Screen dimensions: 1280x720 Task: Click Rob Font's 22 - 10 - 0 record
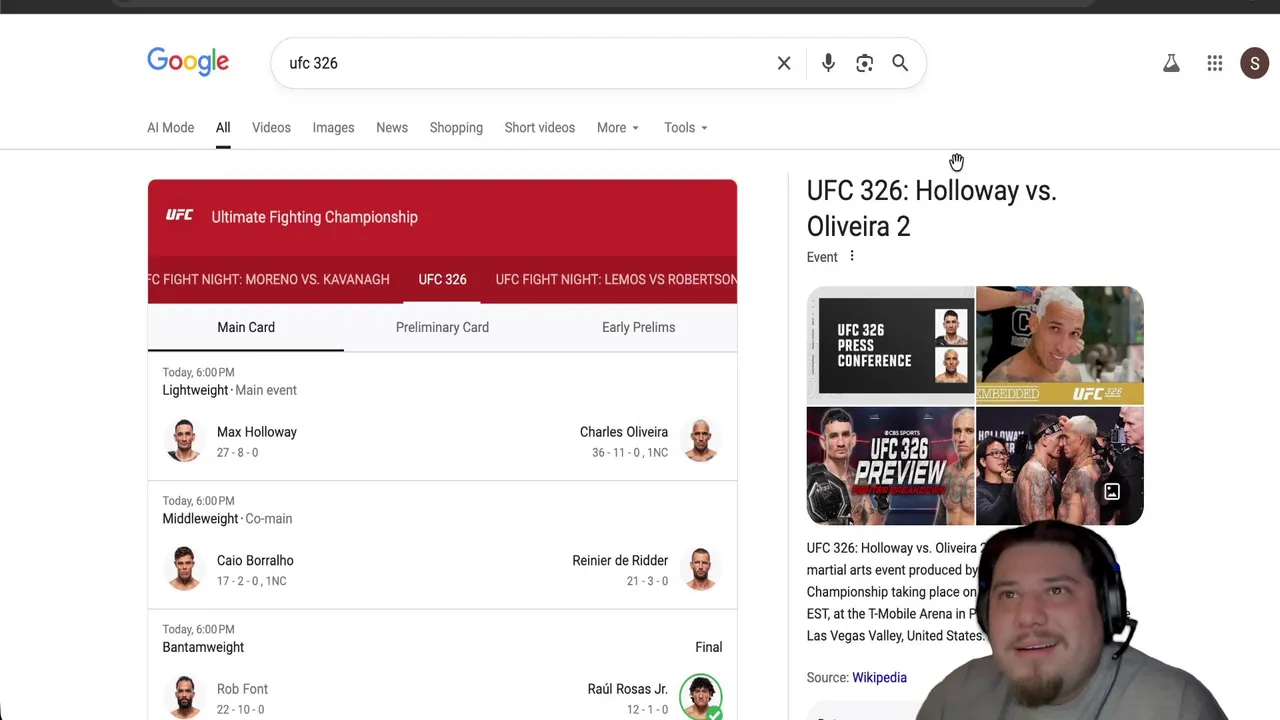pos(240,709)
